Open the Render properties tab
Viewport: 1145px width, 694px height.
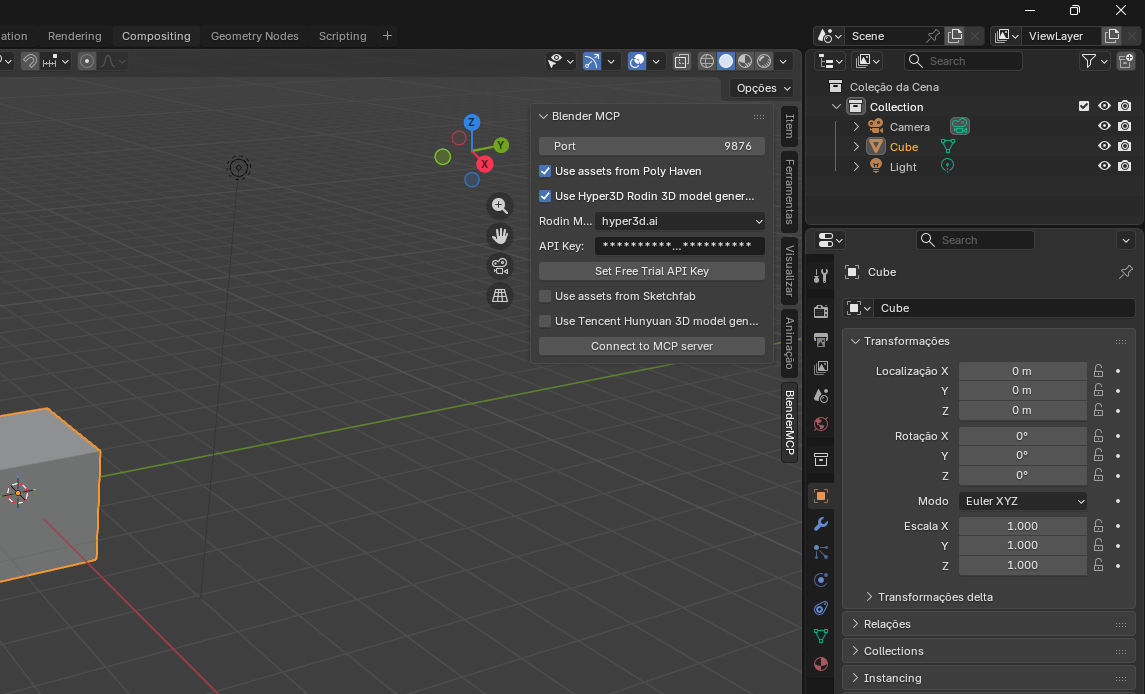click(821, 311)
